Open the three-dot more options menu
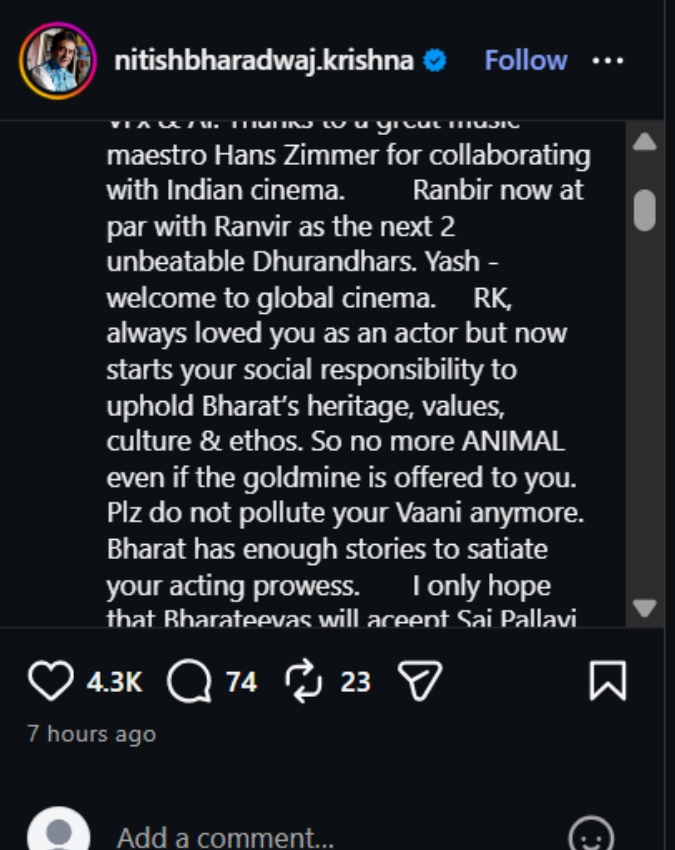Image resolution: width=675 pixels, height=850 pixels. tap(608, 60)
